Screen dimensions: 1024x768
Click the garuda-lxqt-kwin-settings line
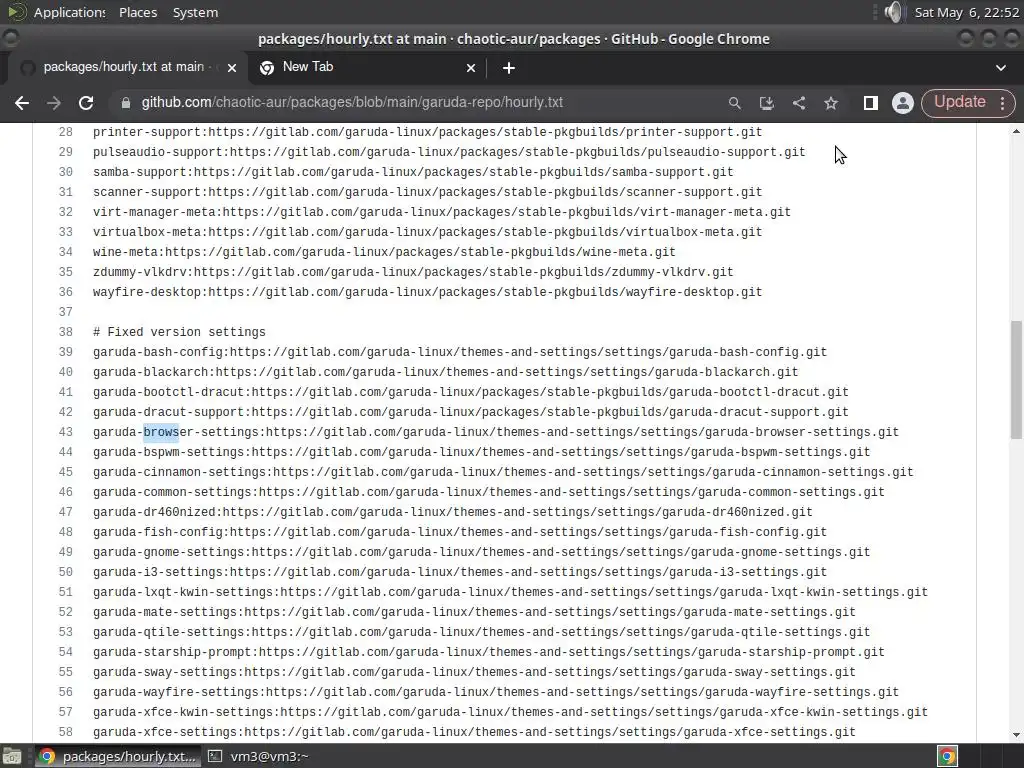pyautogui.click(x=510, y=592)
